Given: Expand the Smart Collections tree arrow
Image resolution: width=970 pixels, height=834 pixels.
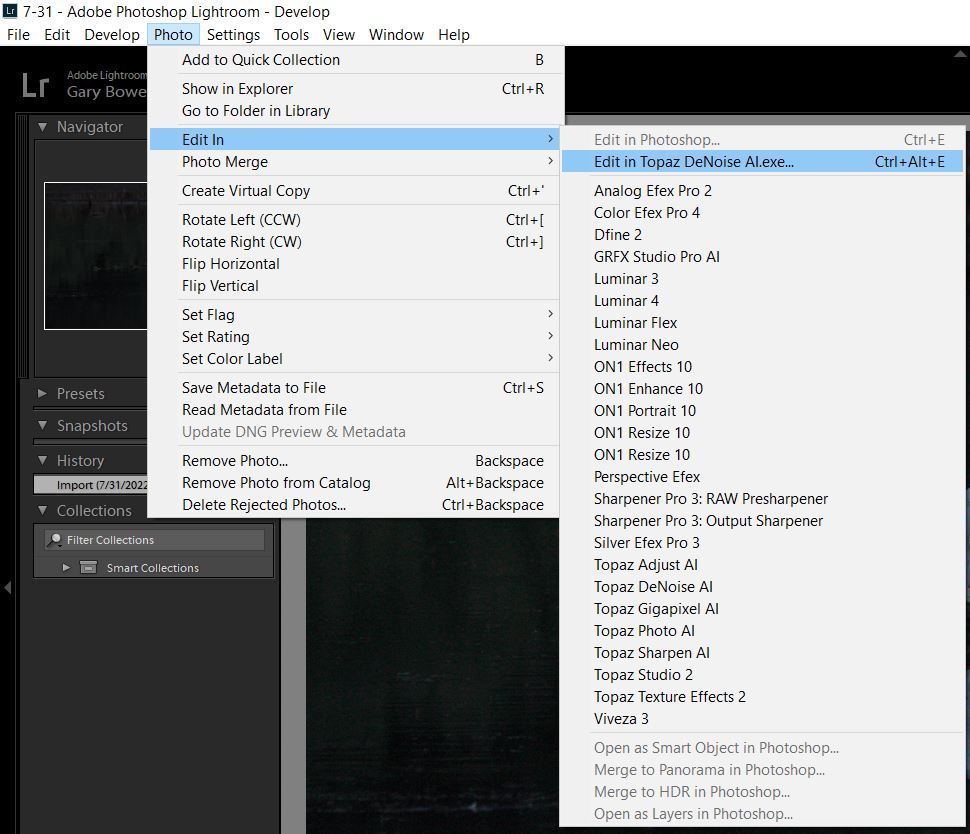Looking at the screenshot, I should click(x=66, y=568).
